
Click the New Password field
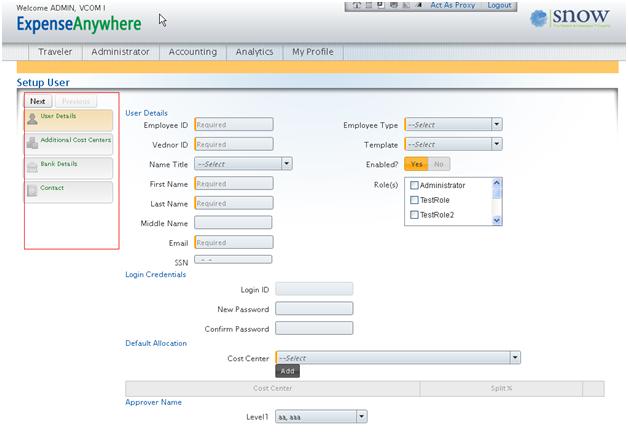(x=314, y=309)
